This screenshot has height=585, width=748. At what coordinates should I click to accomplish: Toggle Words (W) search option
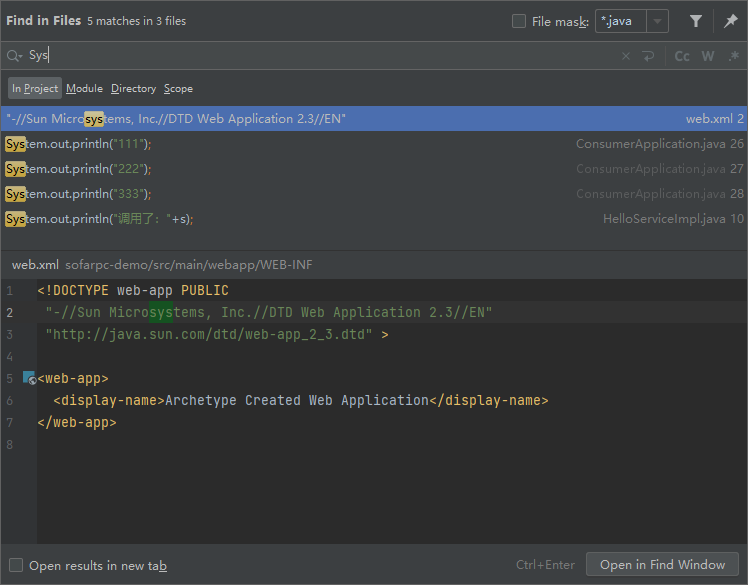pyautogui.click(x=708, y=56)
